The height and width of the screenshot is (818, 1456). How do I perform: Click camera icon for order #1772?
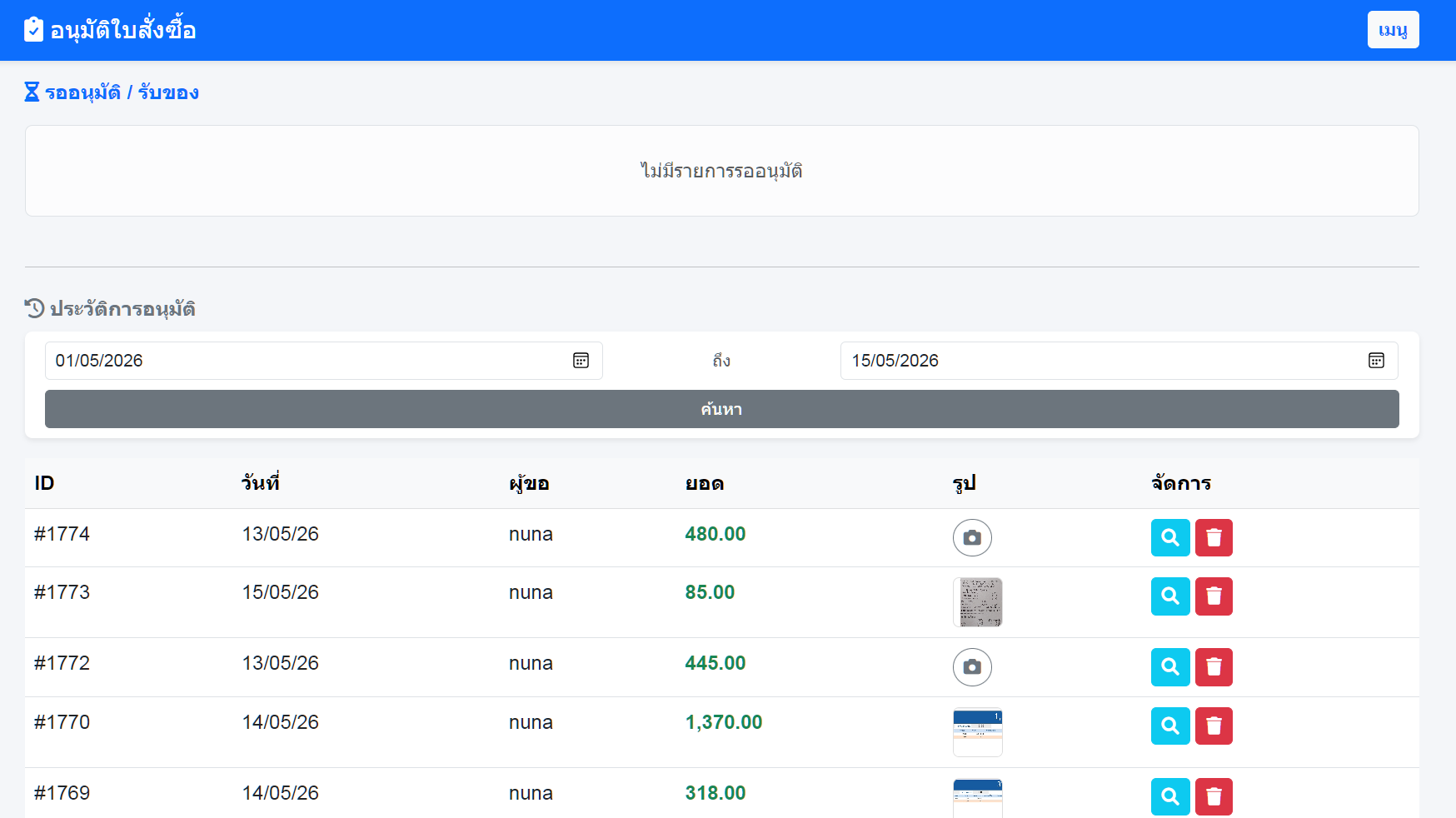972,667
